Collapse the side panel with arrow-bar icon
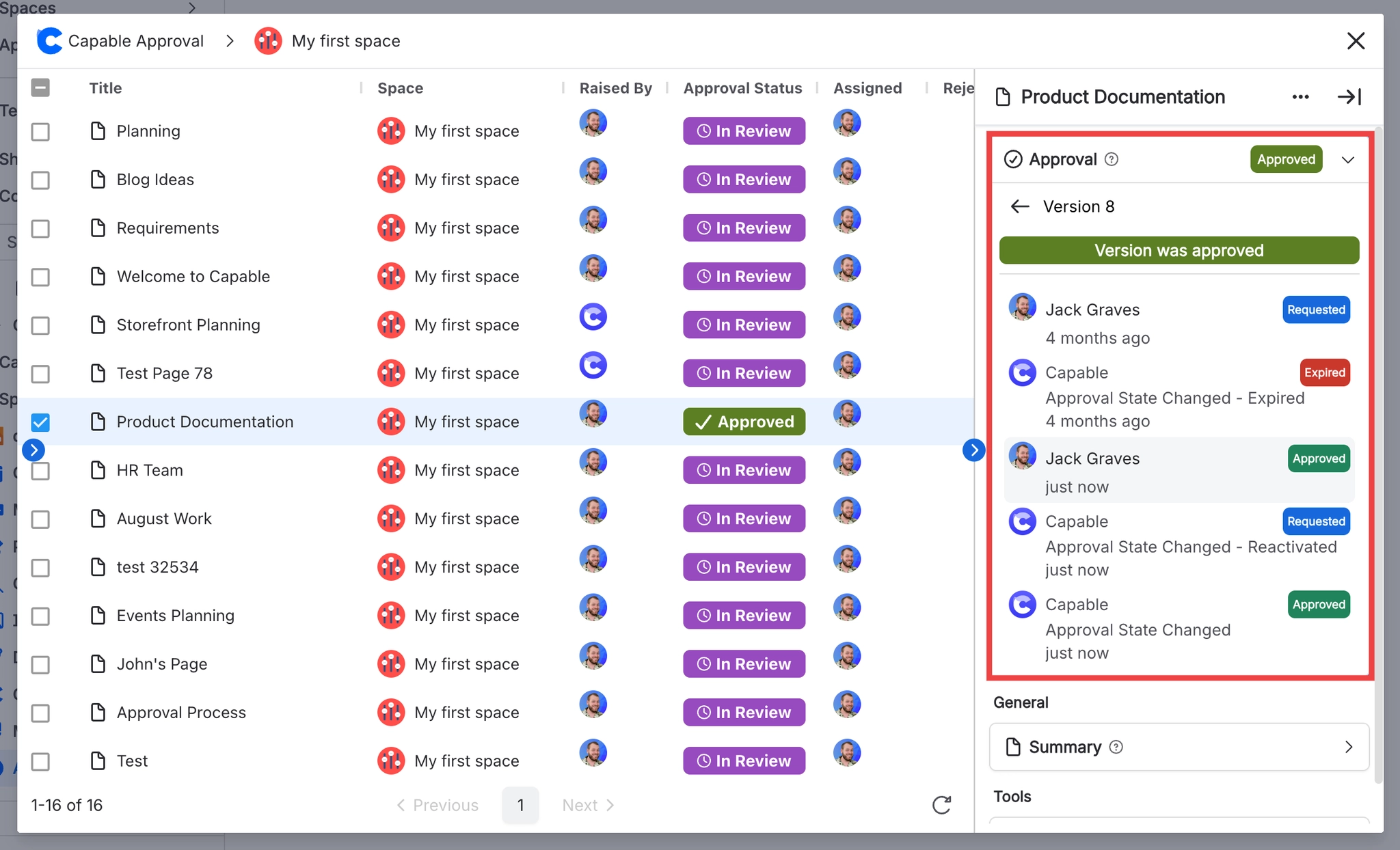The width and height of the screenshot is (1400, 850). pos(1349,97)
